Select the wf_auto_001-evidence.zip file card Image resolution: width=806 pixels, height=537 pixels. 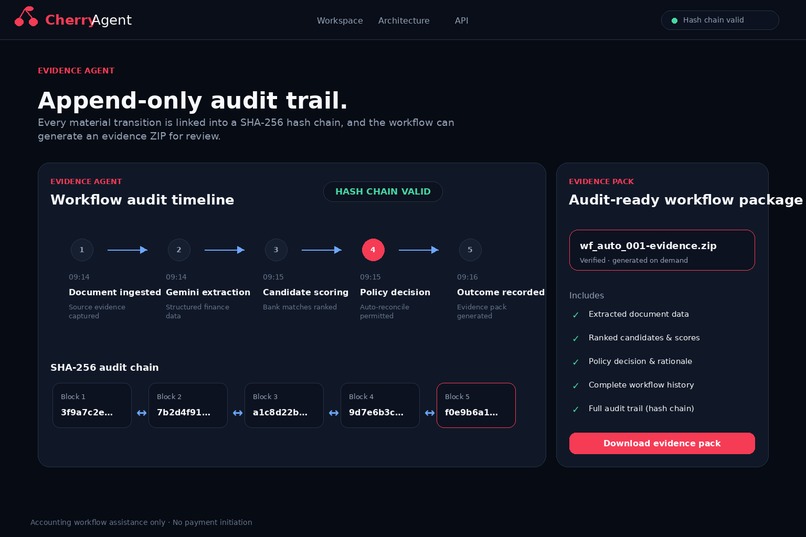click(x=662, y=250)
